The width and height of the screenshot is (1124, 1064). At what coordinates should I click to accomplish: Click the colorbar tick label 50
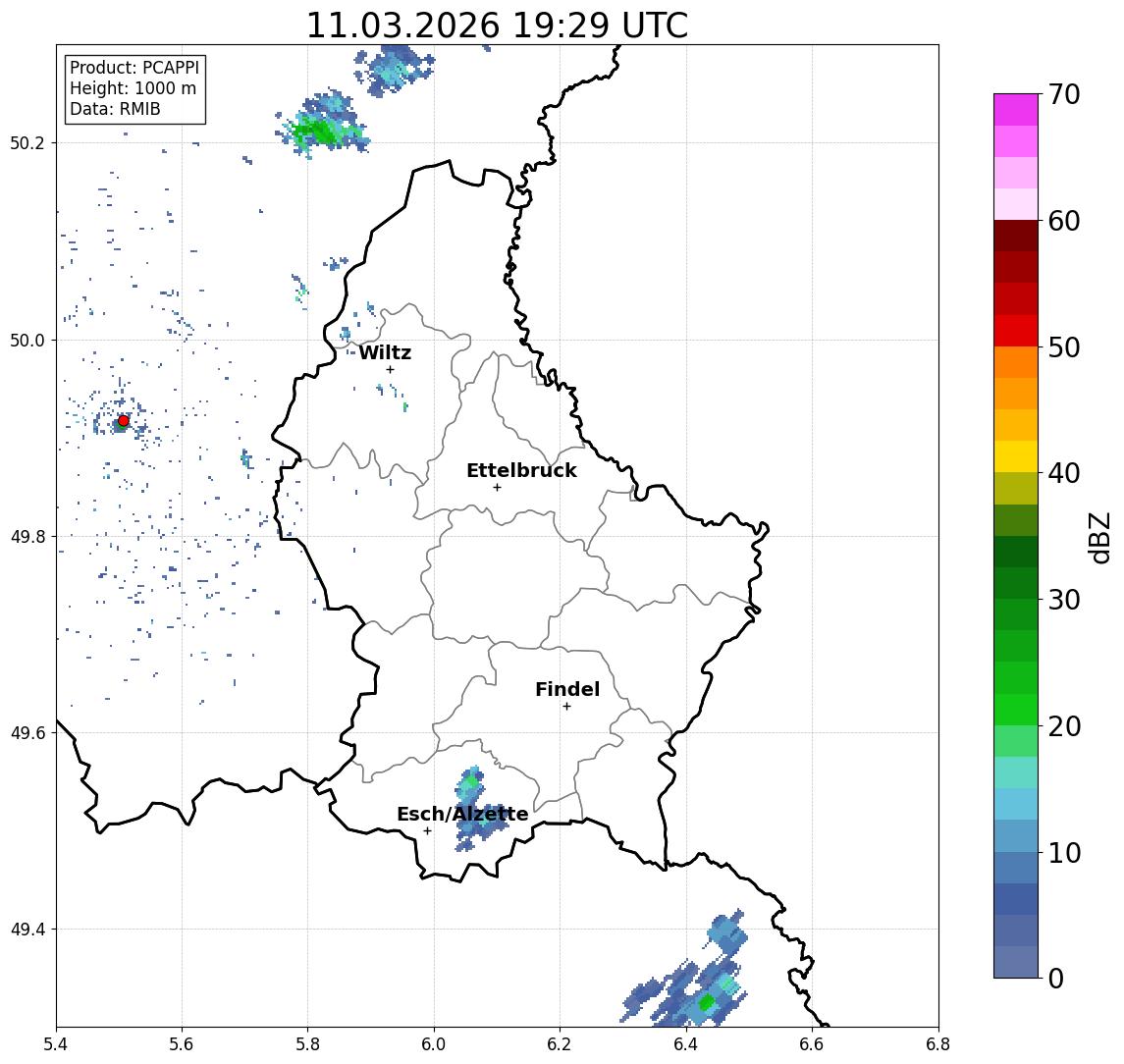click(x=1064, y=347)
